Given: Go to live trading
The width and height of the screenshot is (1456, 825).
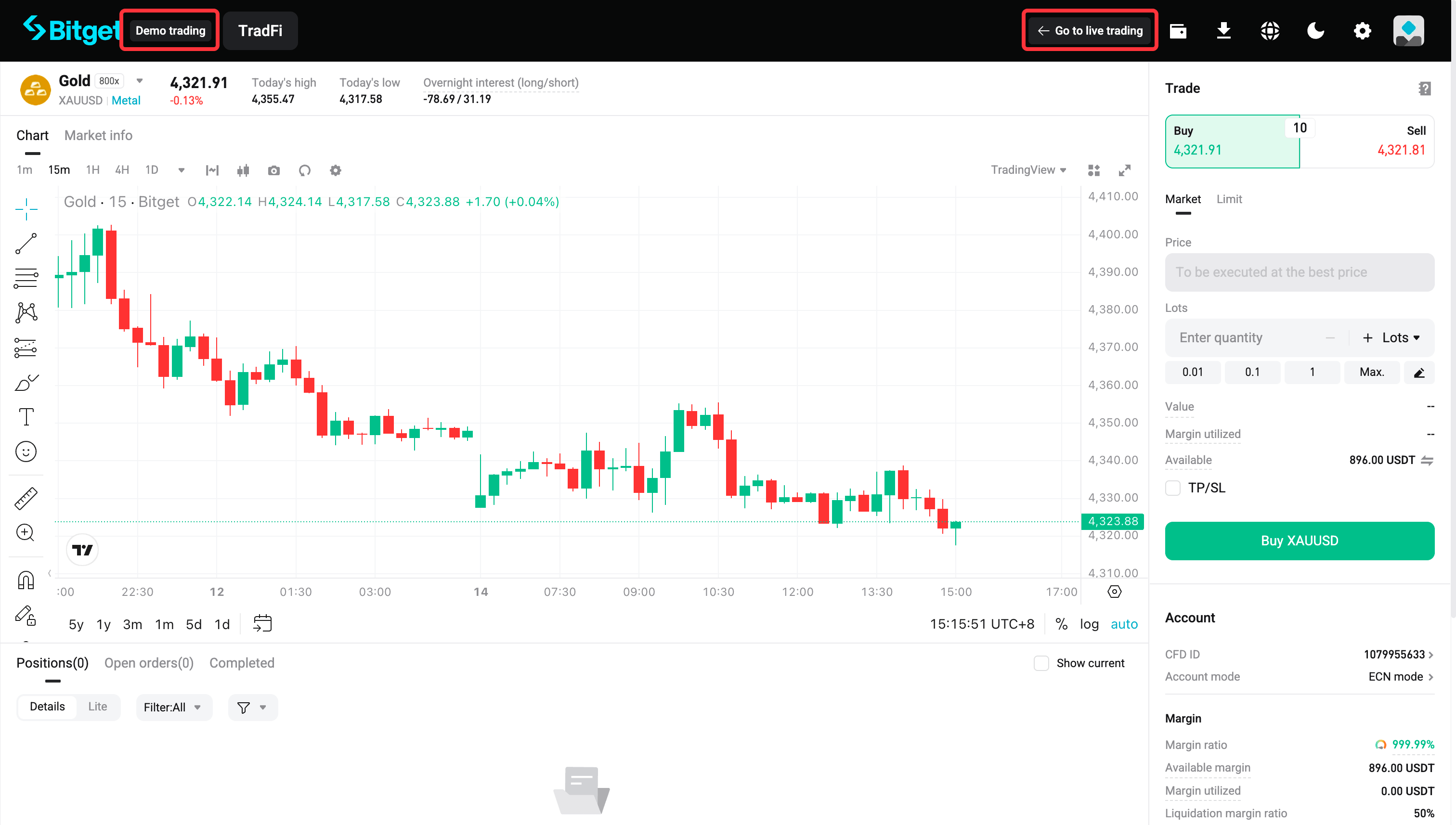Looking at the screenshot, I should tap(1089, 31).
